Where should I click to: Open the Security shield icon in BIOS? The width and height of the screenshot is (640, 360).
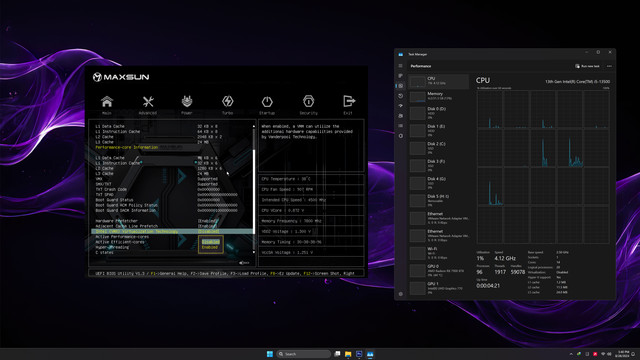pyautogui.click(x=309, y=101)
